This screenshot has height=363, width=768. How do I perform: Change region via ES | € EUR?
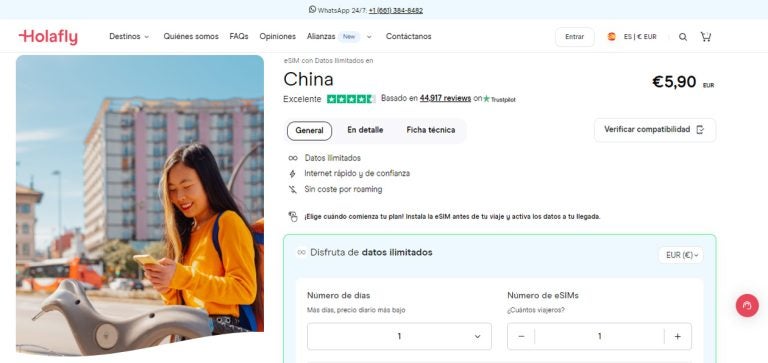coord(640,37)
